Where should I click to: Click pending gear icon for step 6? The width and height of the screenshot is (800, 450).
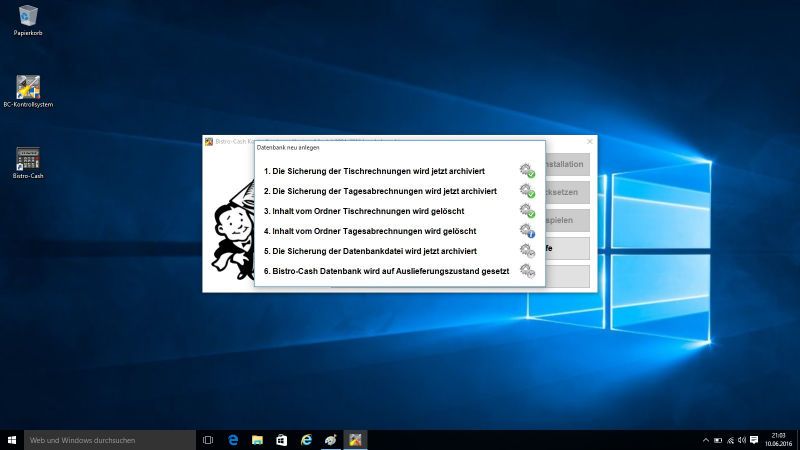click(x=527, y=270)
